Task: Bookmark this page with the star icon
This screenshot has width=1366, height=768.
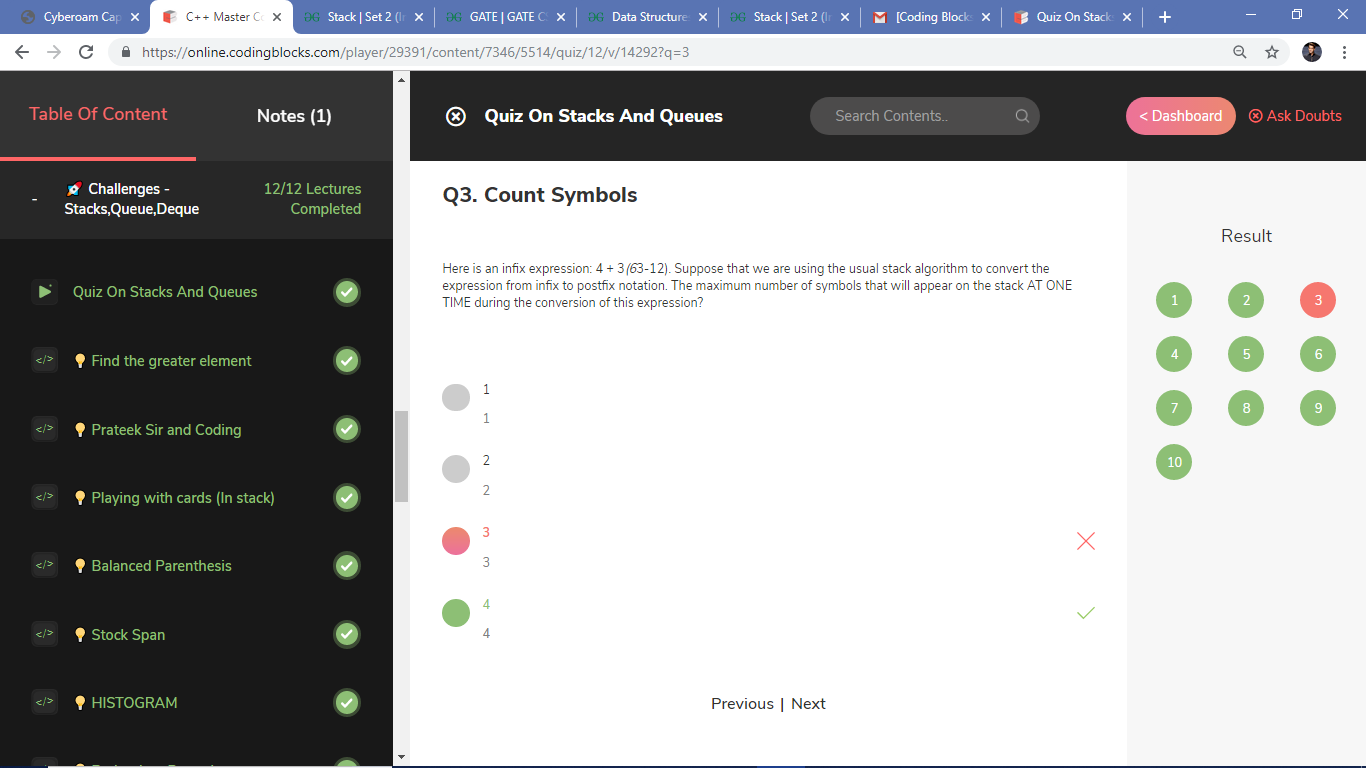Action: (x=1272, y=52)
